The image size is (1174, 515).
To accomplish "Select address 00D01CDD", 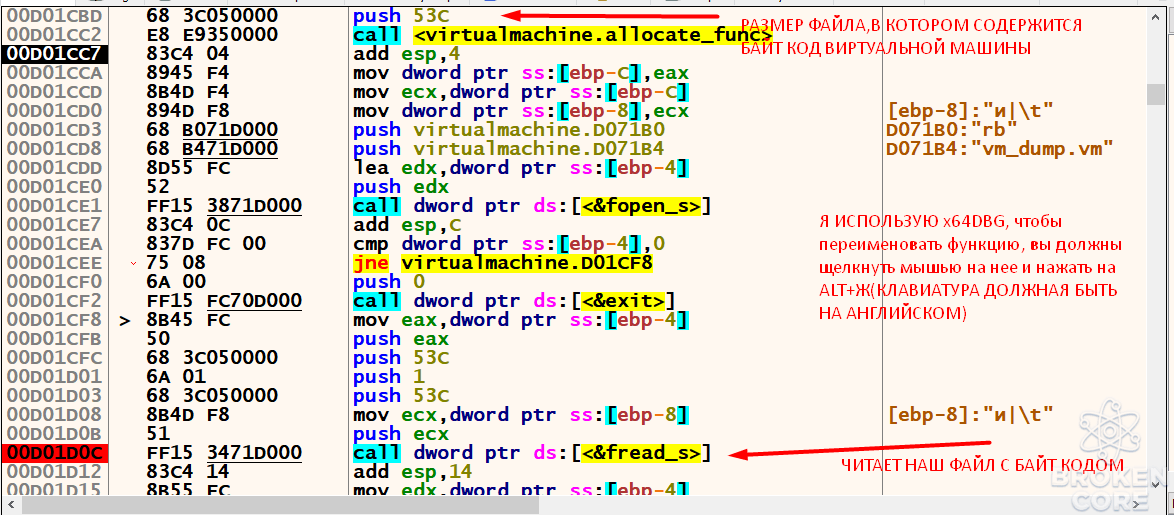I will 55,168.
